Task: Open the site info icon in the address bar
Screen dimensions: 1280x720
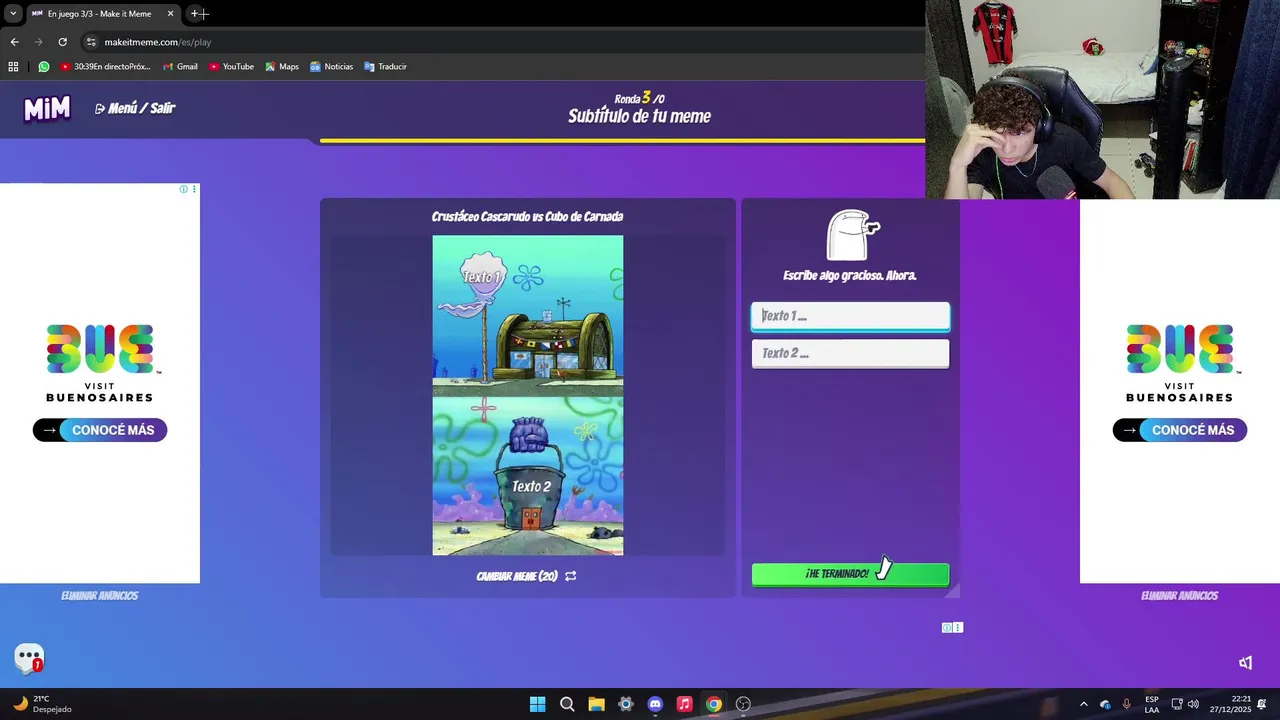Action: click(x=91, y=42)
